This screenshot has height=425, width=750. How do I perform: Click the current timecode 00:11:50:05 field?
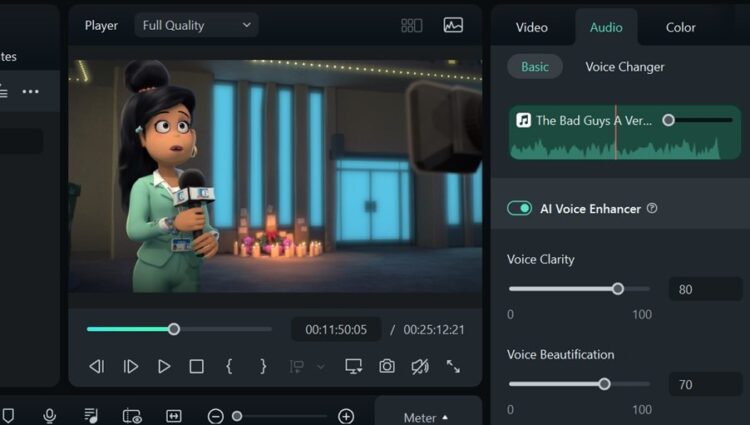pyautogui.click(x=336, y=329)
